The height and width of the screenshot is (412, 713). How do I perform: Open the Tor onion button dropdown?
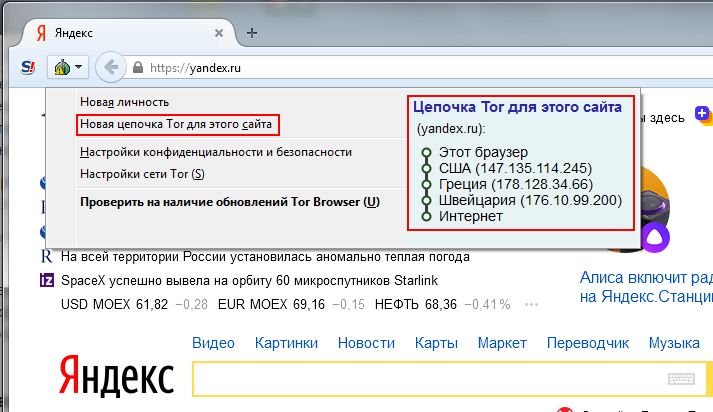click(68, 68)
